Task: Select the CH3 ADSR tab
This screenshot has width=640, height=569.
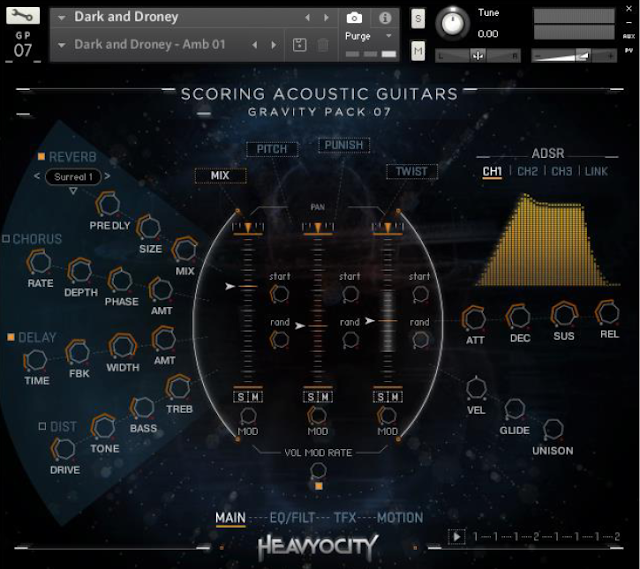Action: click(x=562, y=171)
